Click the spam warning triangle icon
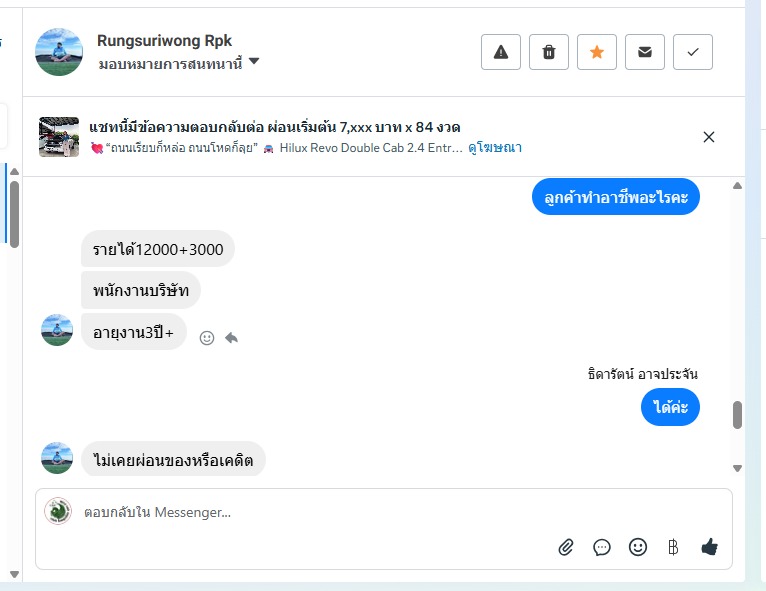 pyautogui.click(x=501, y=52)
